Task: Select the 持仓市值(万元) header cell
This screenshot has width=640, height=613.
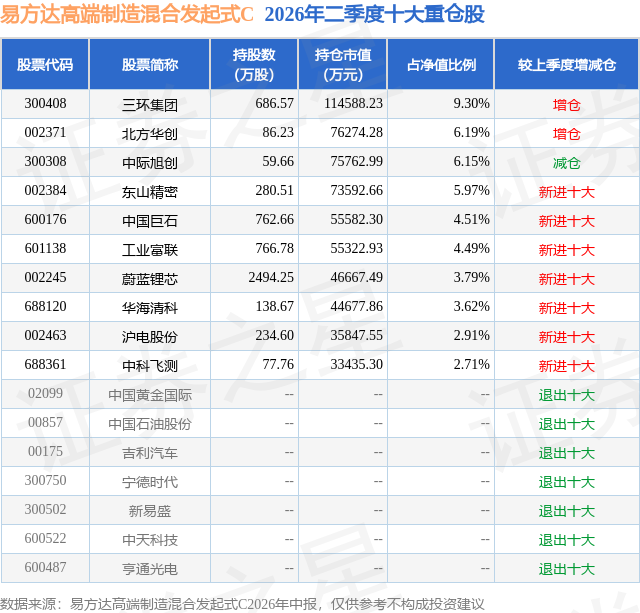Action: coord(343,64)
